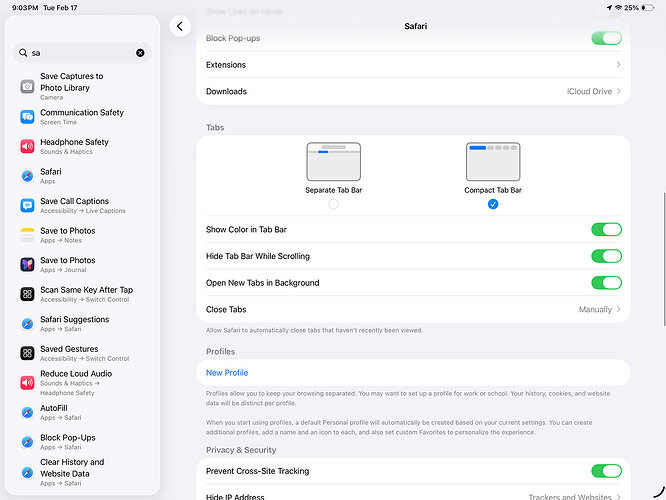Tap the 'Safari' page title
The image size is (666, 500).
(415, 26)
